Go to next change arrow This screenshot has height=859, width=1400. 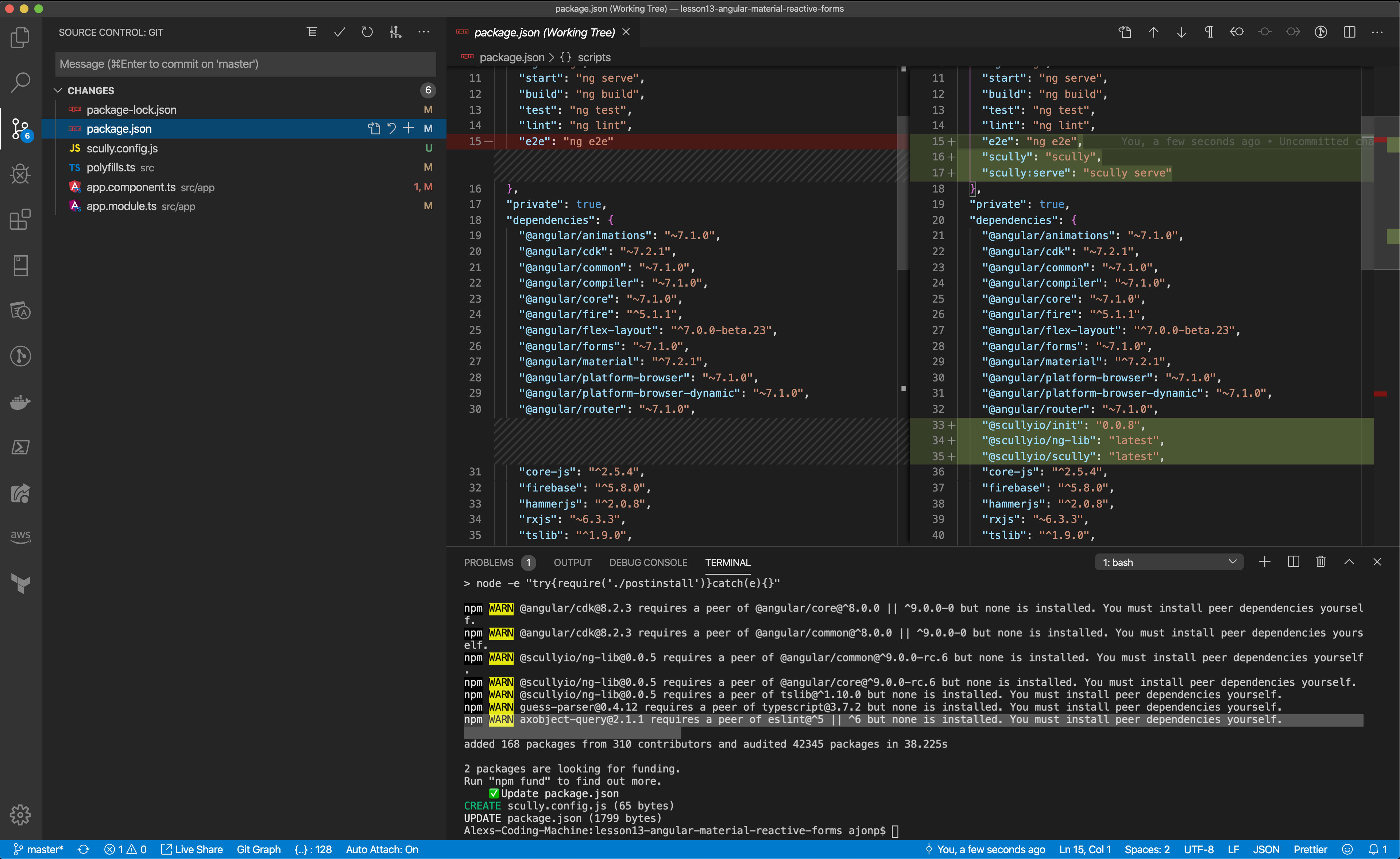pos(1181,32)
